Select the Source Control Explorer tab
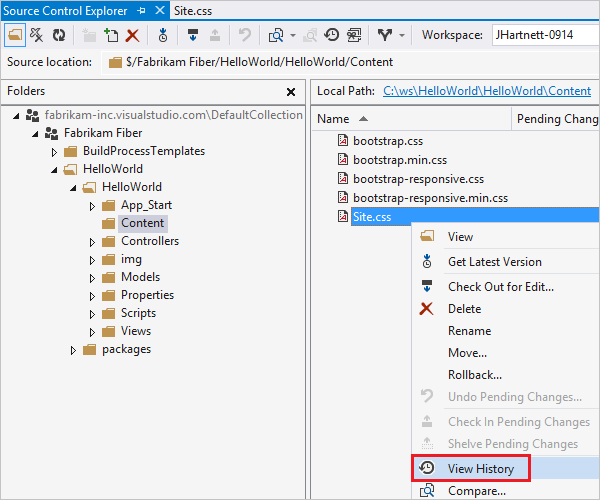The height and width of the screenshot is (500, 600). [65, 11]
